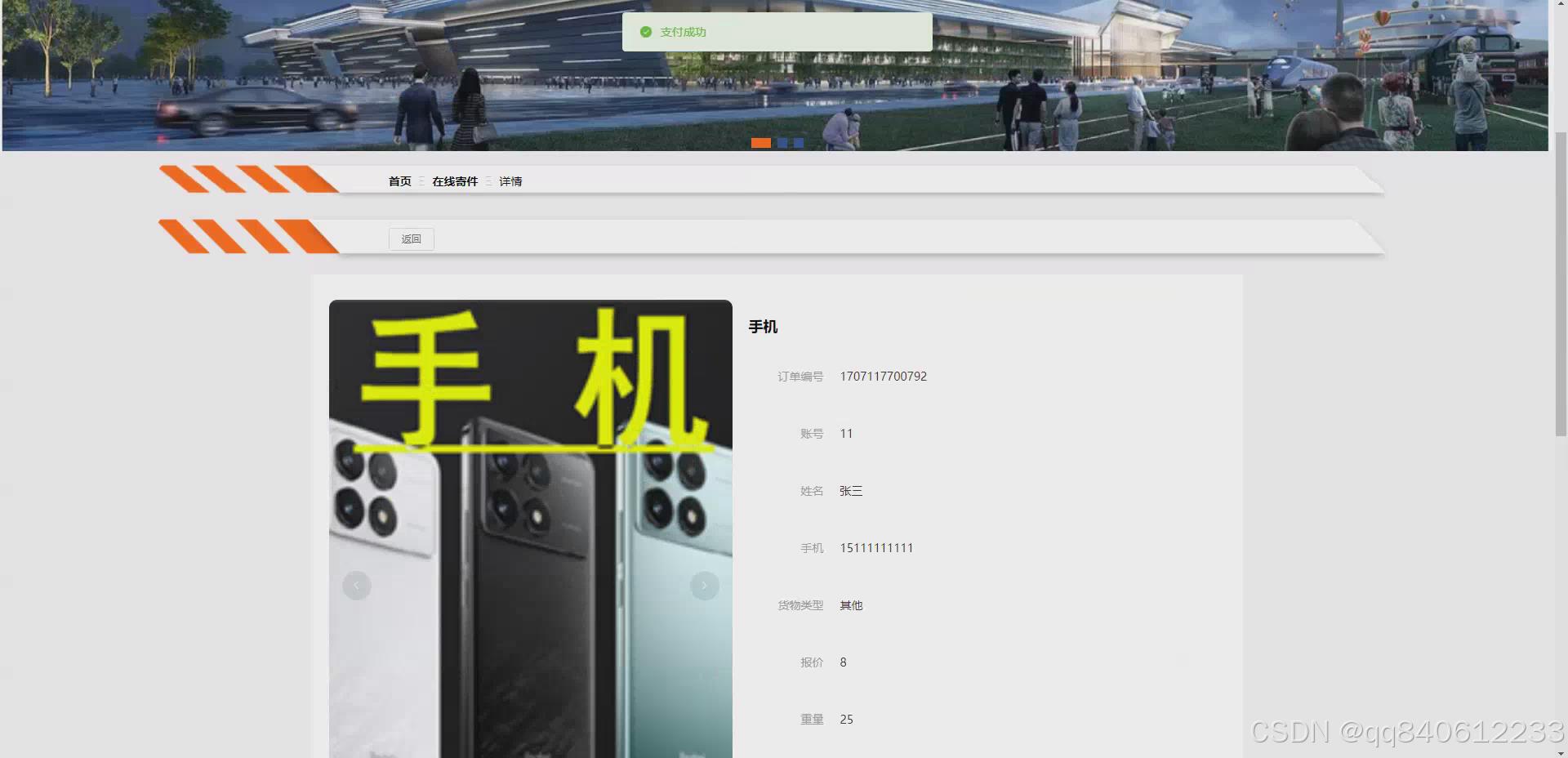Image resolution: width=1568 pixels, height=758 pixels.
Task: Dismiss the 支付成功 notification banner
Action: coord(777,32)
